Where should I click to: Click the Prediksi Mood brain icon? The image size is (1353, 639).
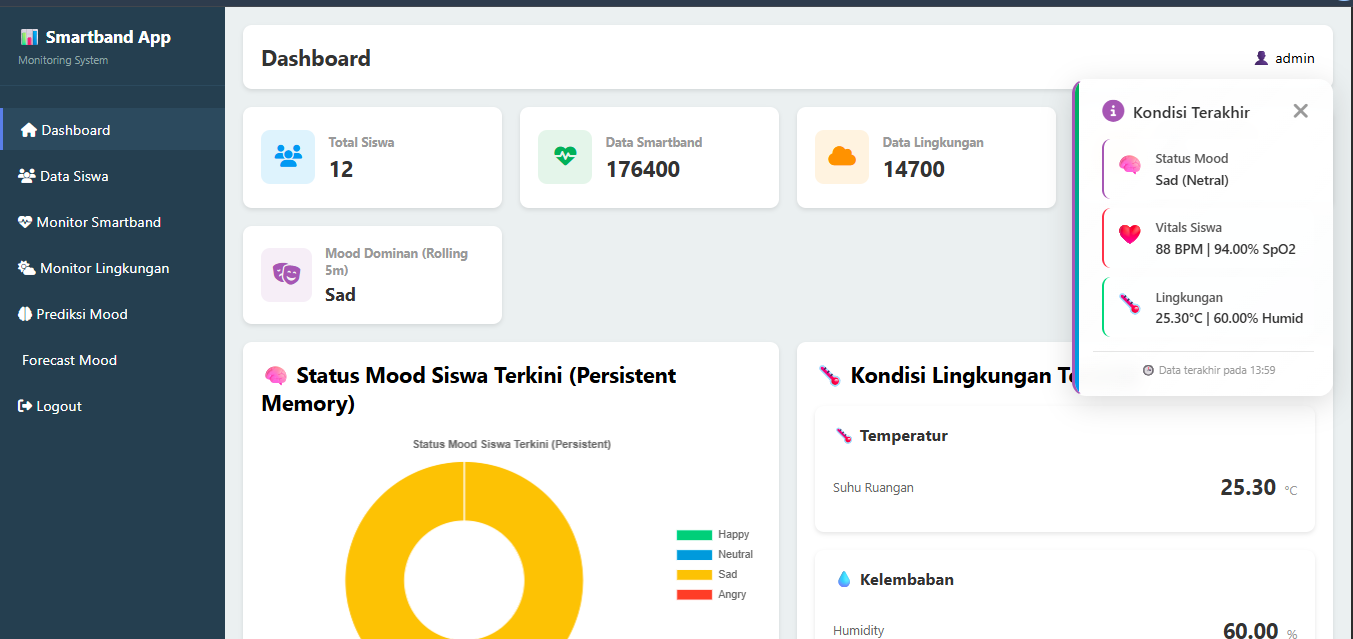[25, 314]
